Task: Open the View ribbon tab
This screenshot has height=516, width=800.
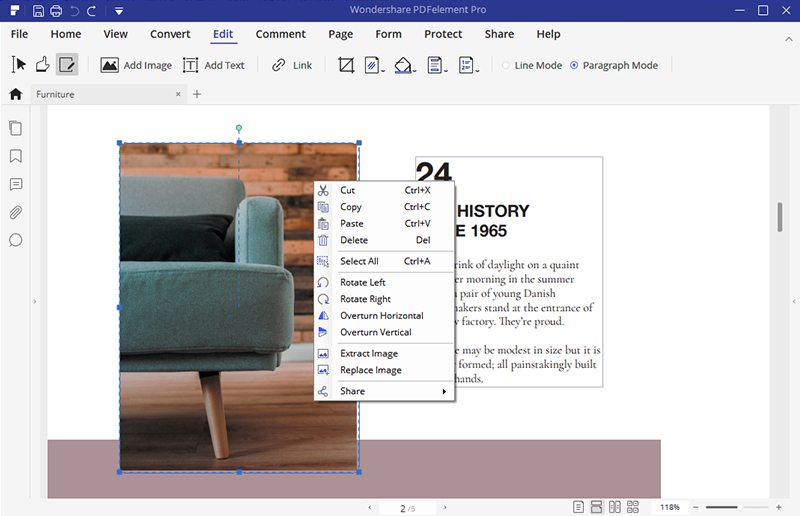Action: click(x=115, y=34)
